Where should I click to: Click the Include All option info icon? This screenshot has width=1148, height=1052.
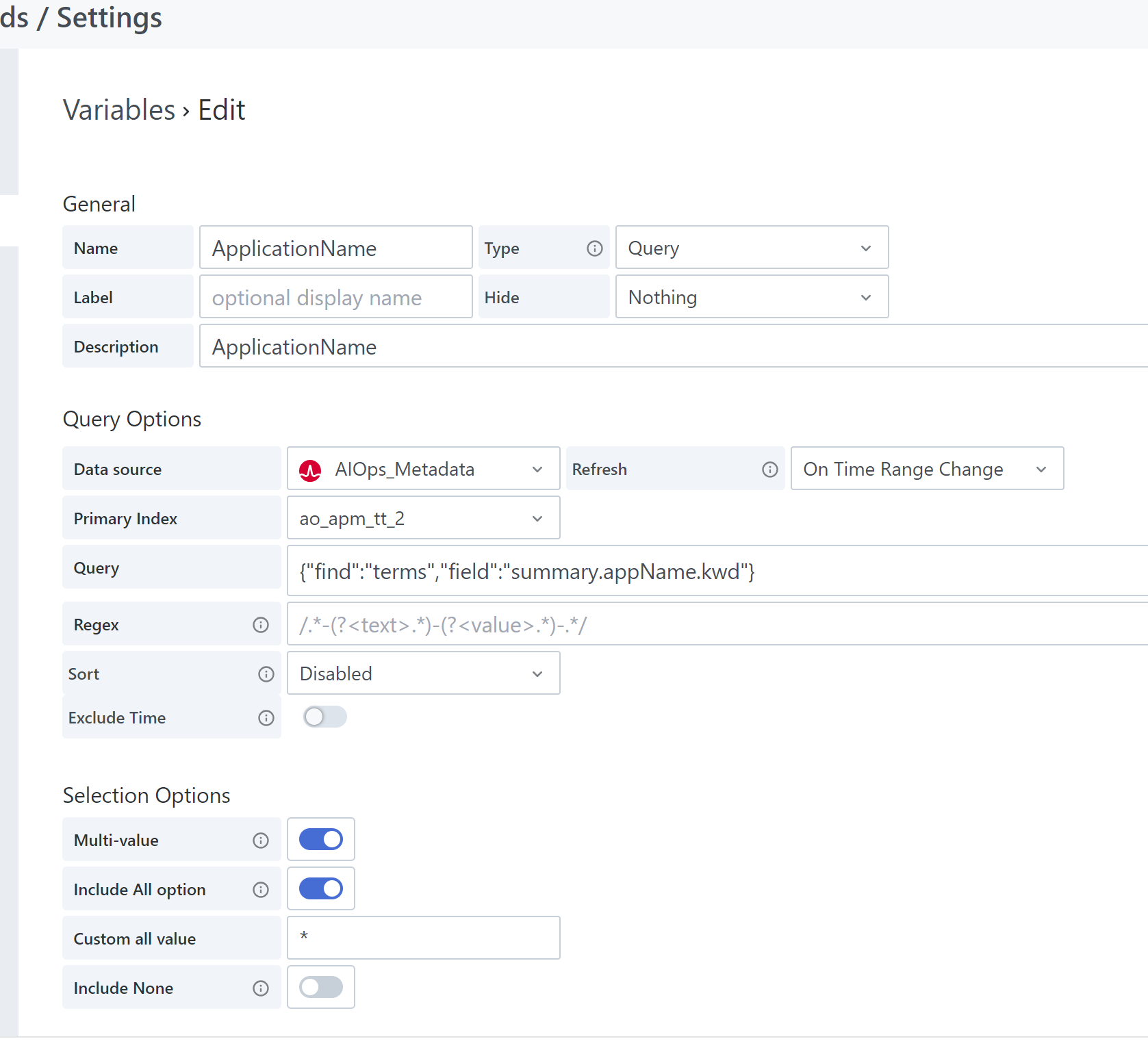point(261,890)
